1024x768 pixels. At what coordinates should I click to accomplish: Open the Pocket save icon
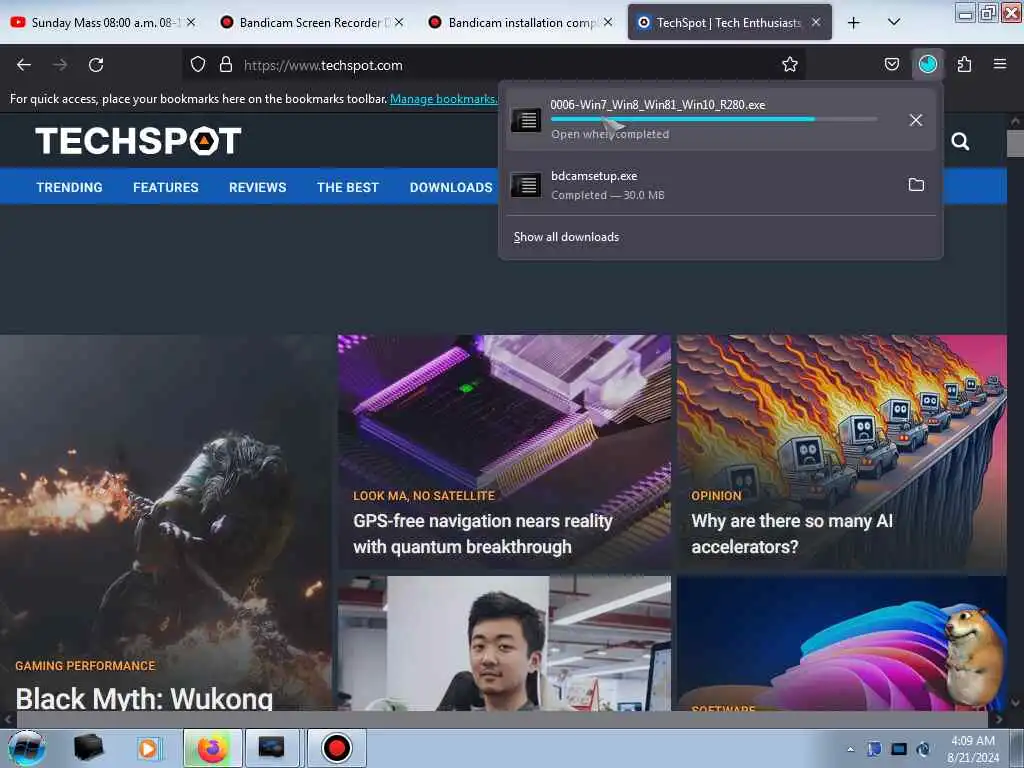point(891,65)
